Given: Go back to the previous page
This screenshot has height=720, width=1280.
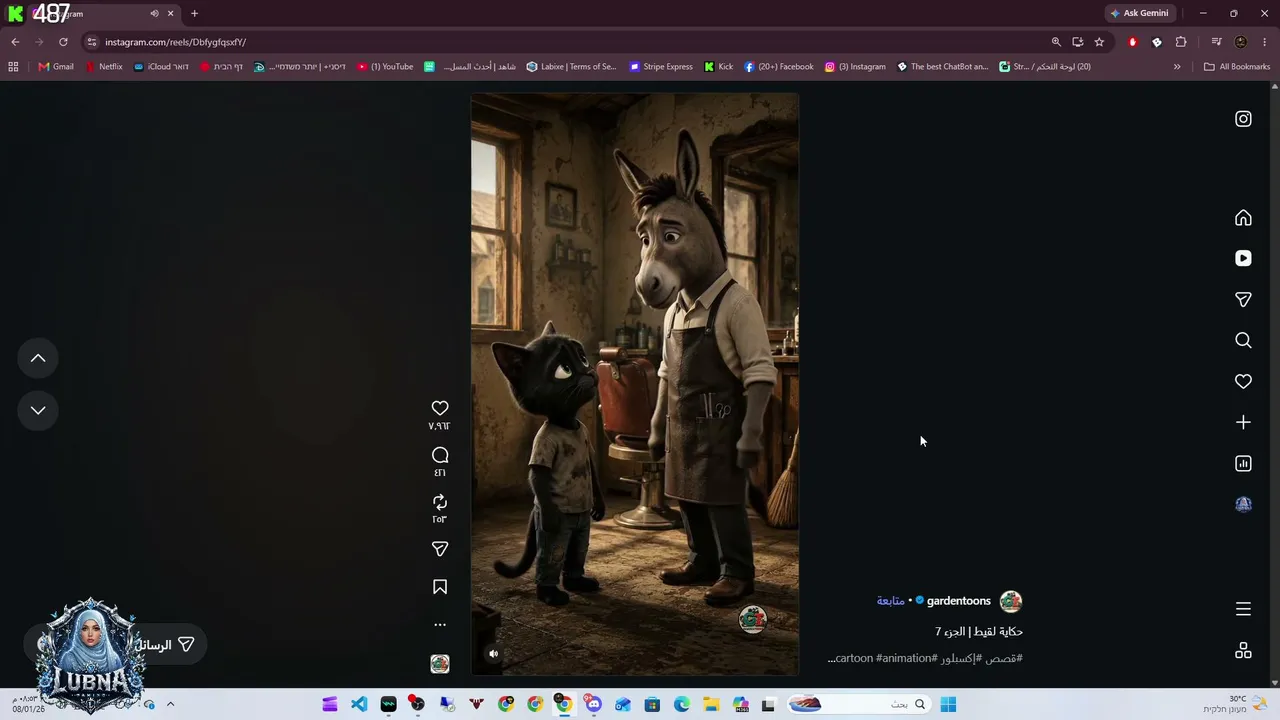Looking at the screenshot, I should click(x=15, y=42).
